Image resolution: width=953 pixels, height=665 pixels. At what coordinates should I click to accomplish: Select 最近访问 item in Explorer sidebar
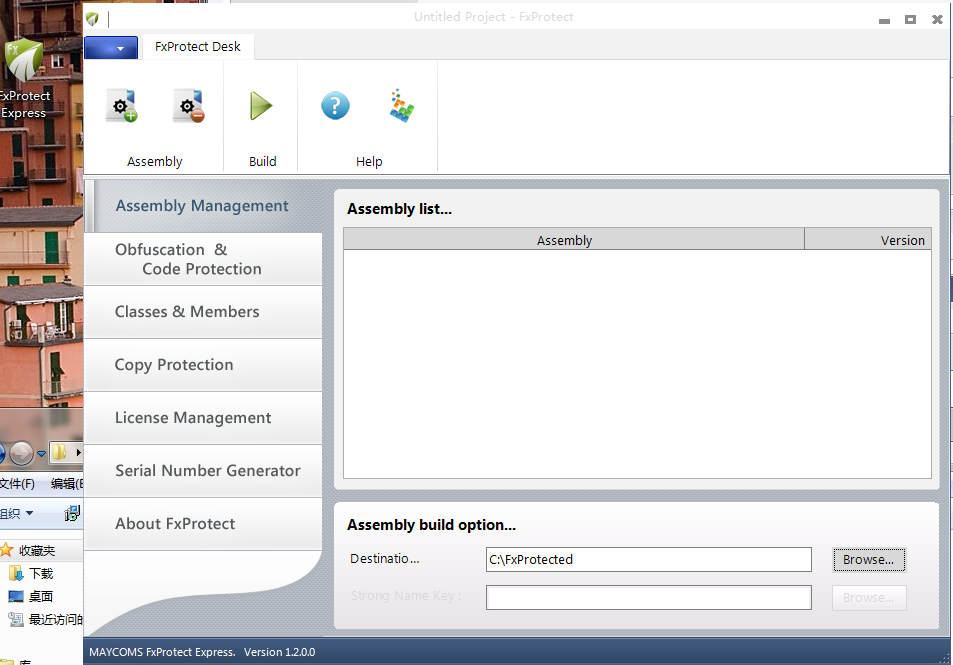46,619
